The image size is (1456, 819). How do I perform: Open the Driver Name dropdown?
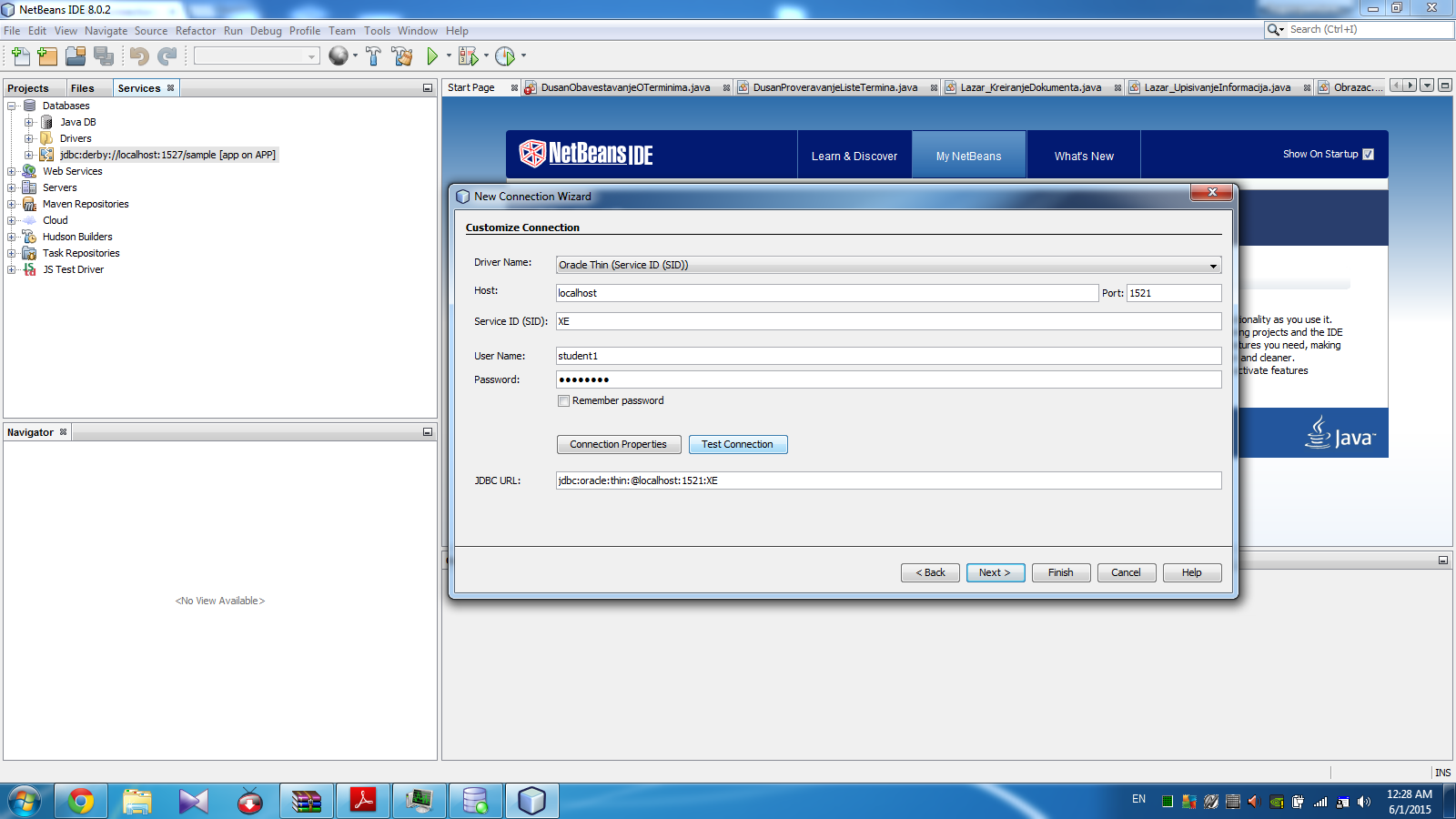coord(1213,266)
